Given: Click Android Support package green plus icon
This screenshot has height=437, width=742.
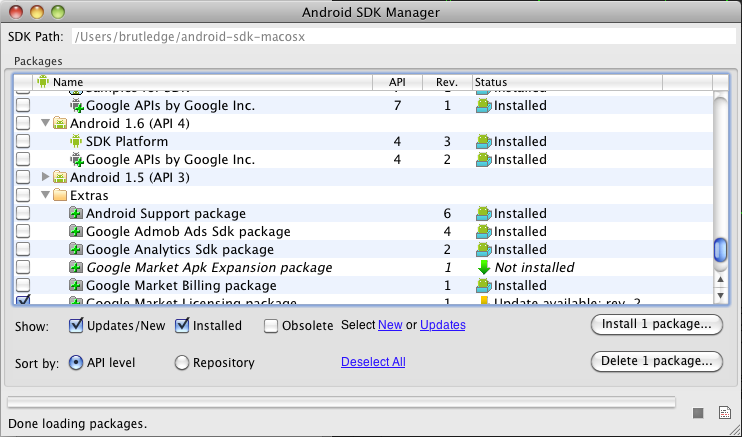Looking at the screenshot, I should coord(76,214).
